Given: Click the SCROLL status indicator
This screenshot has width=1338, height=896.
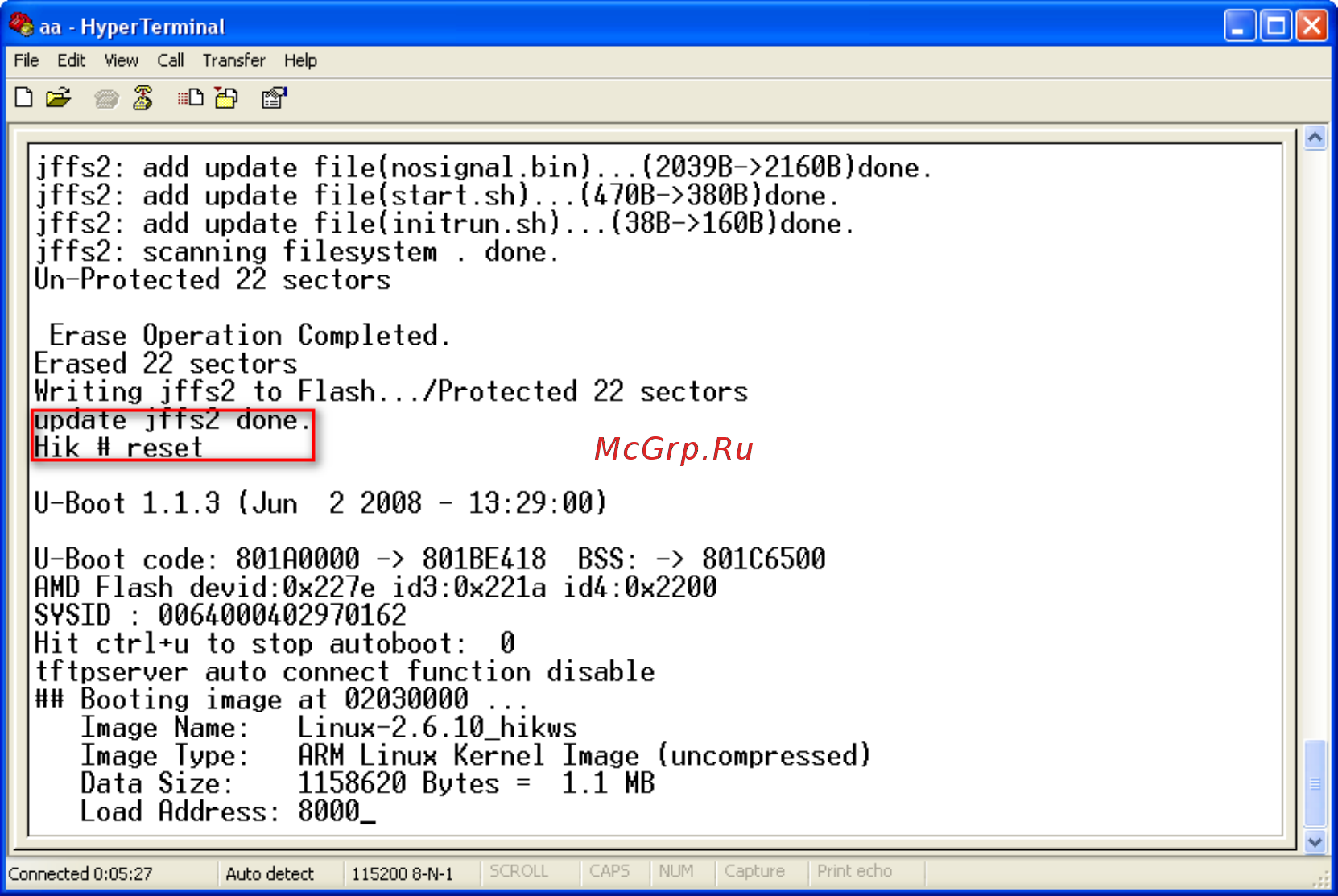Looking at the screenshot, I should pyautogui.click(x=518, y=871).
